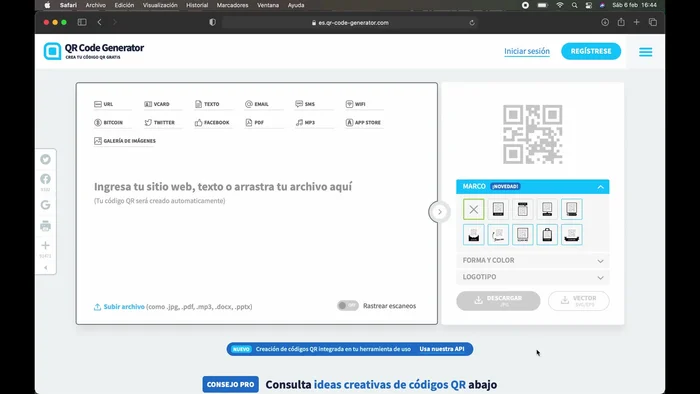Open the Ventana menu
Viewport: 700px width, 394px height.
(x=268, y=5)
